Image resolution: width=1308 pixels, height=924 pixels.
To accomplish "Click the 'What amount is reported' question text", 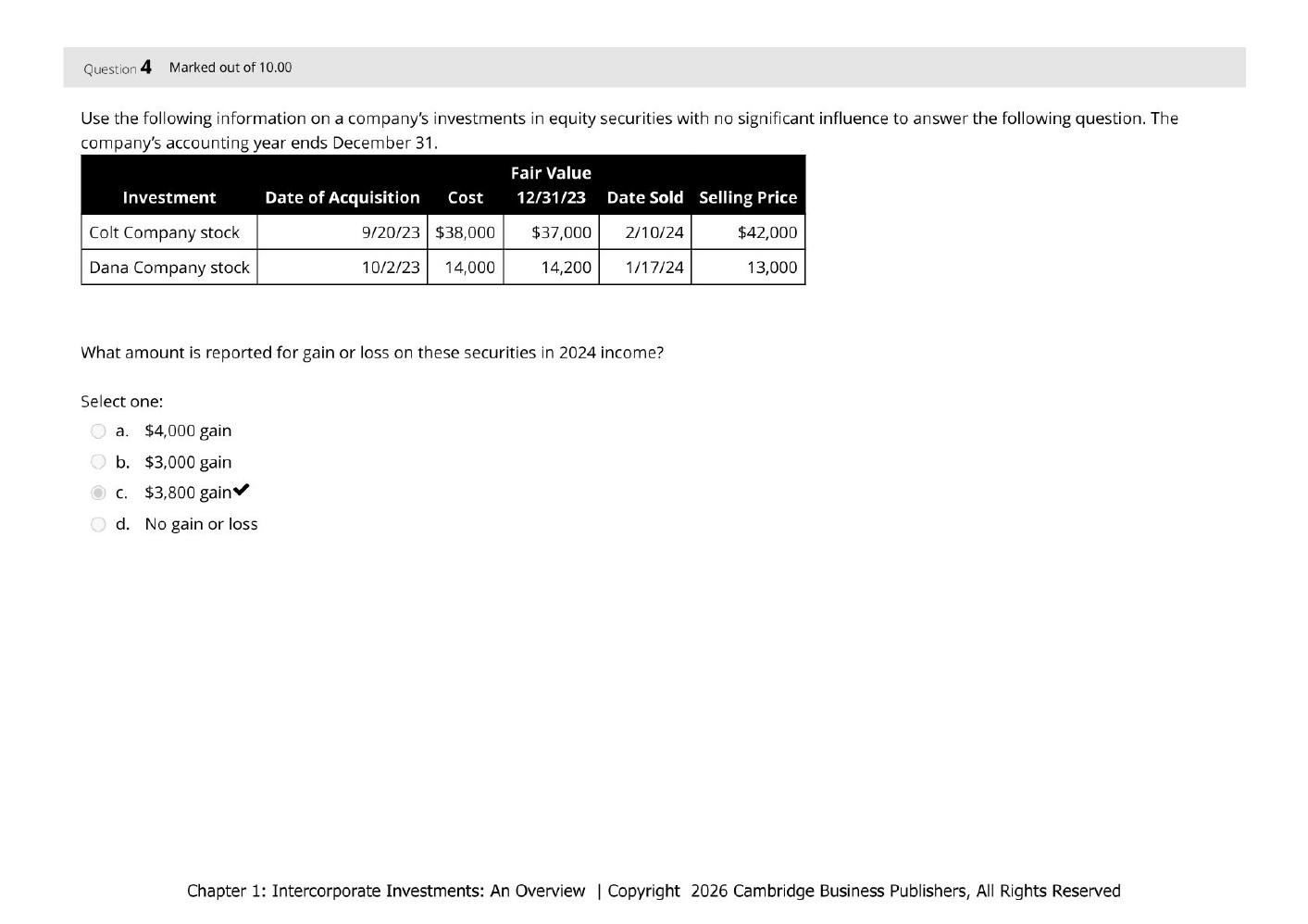I will pos(372,353).
